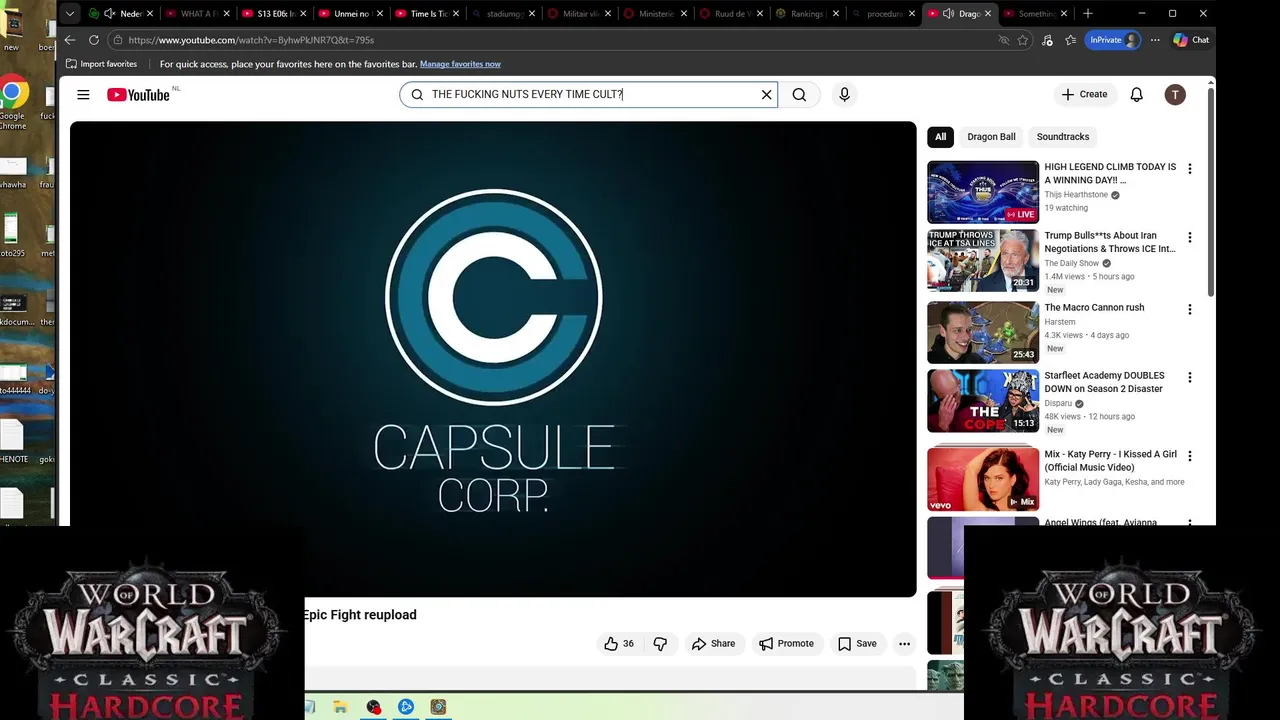1280x720 pixels.
Task: Open the Harstem channel link
Action: [1060, 322]
